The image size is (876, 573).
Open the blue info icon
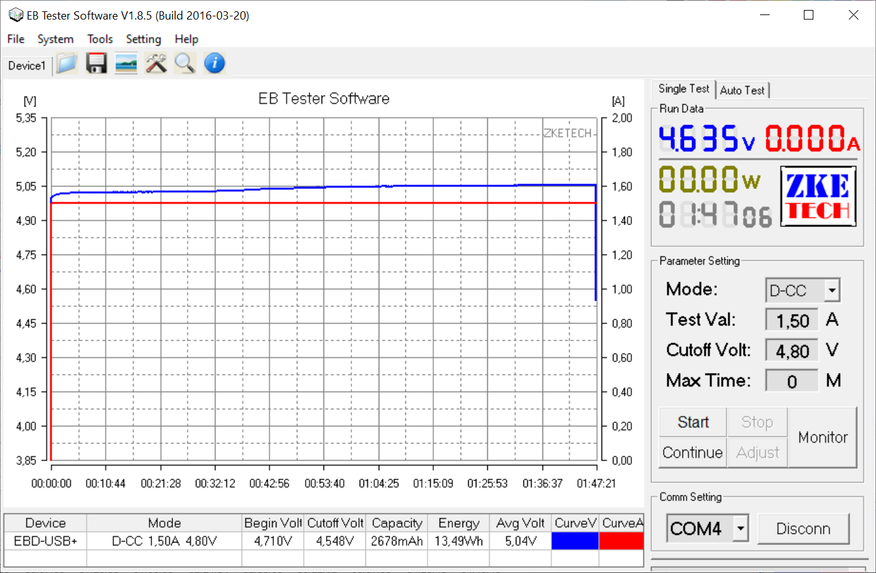click(x=214, y=64)
